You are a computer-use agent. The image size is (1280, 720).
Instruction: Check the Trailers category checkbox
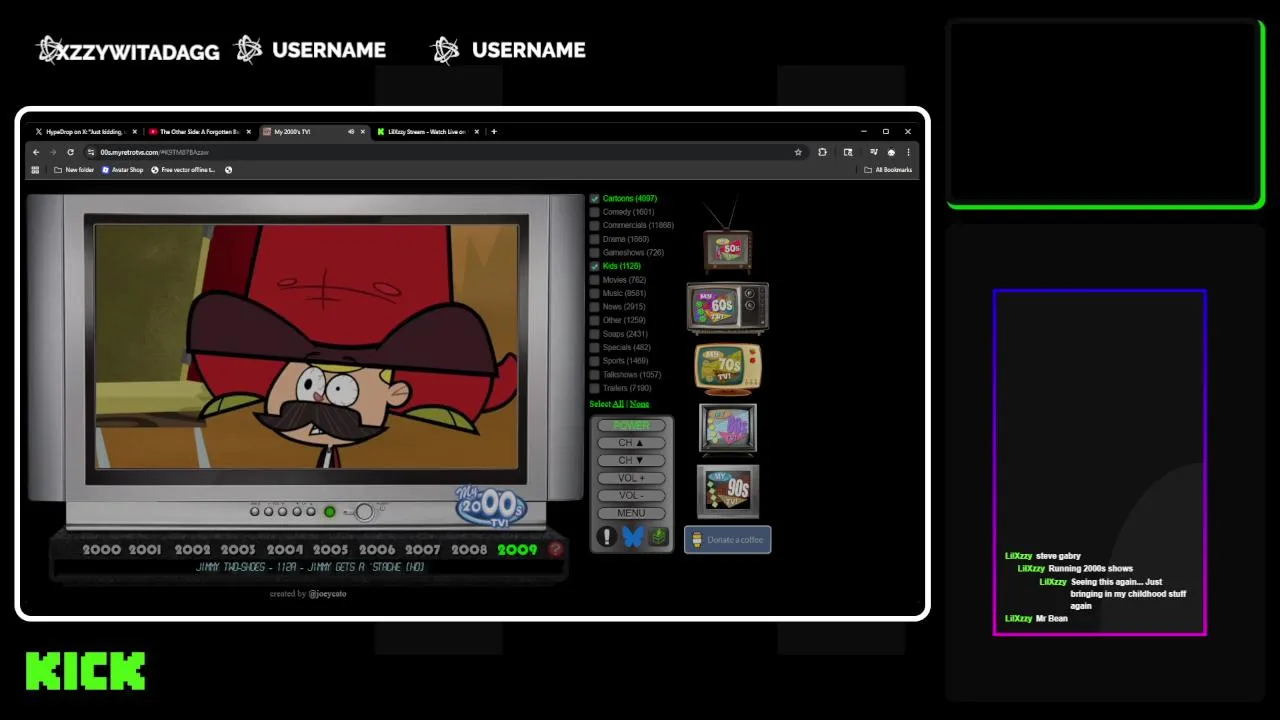(594, 388)
